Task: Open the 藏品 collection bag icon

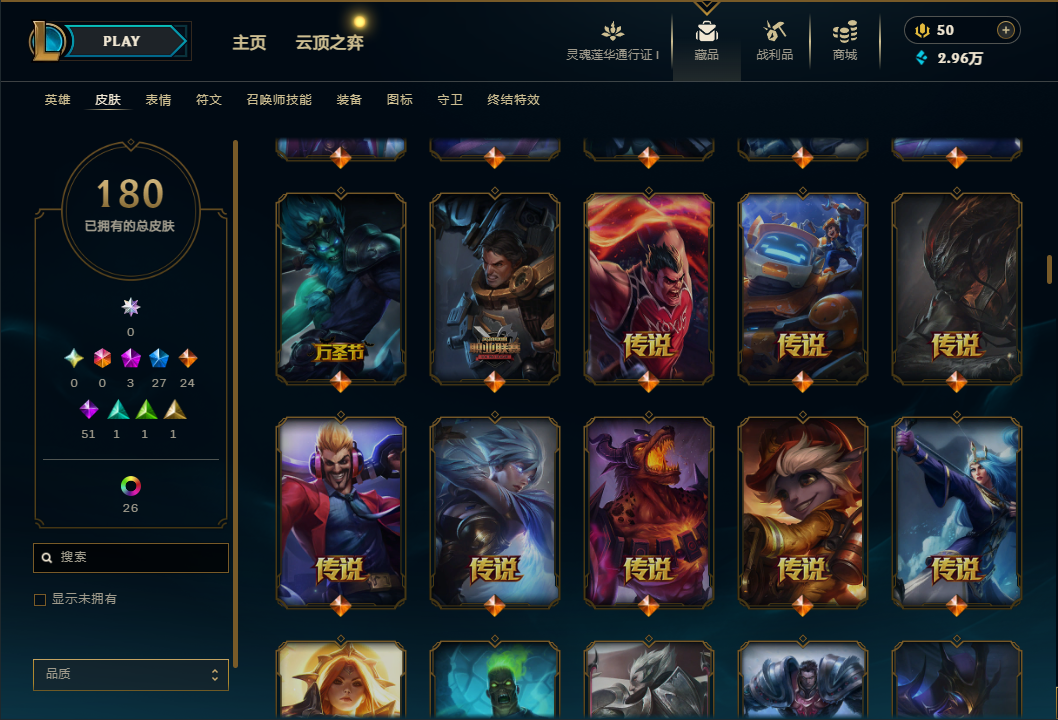Action: pos(706,32)
